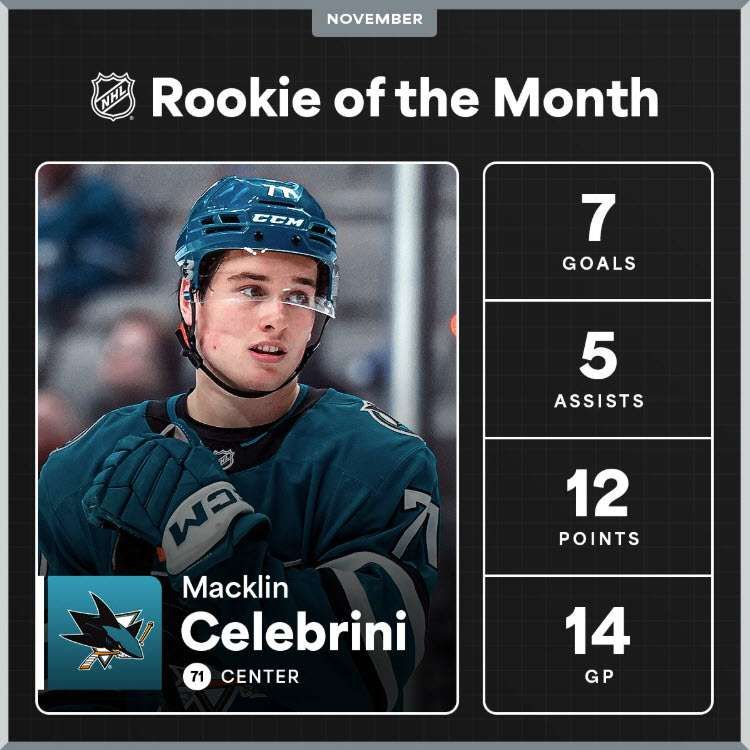Click the 12 POINTS stat box
The image size is (750, 750).
click(x=598, y=507)
